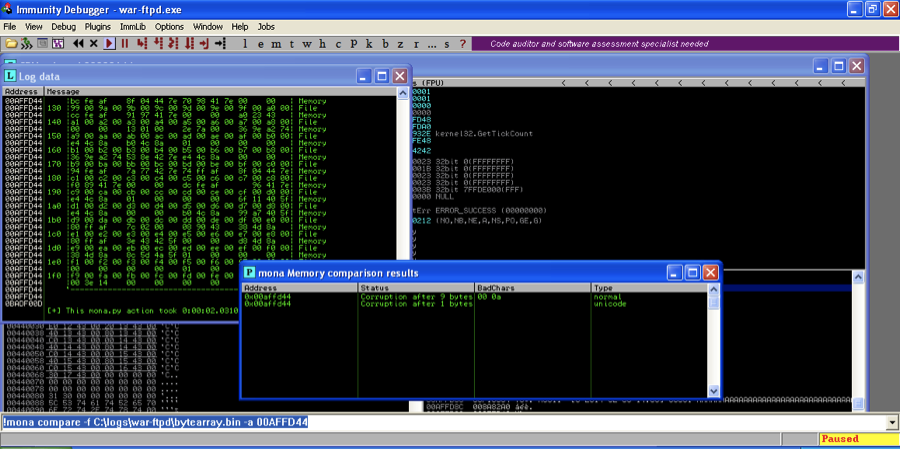
Task: Open call stack with 'k' button
Action: click(x=369, y=44)
